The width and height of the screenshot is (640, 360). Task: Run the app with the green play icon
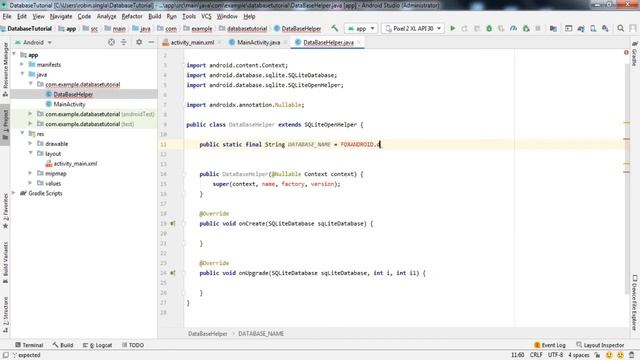(x=452, y=29)
